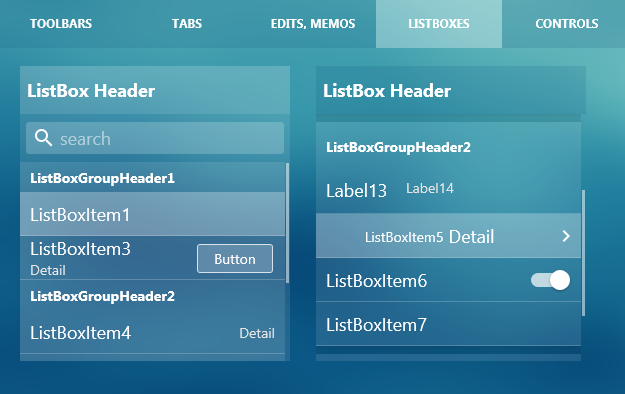Viewport: 625px width, 394px height.
Task: Click the Button in ListBoxItem3
Action: click(x=235, y=259)
